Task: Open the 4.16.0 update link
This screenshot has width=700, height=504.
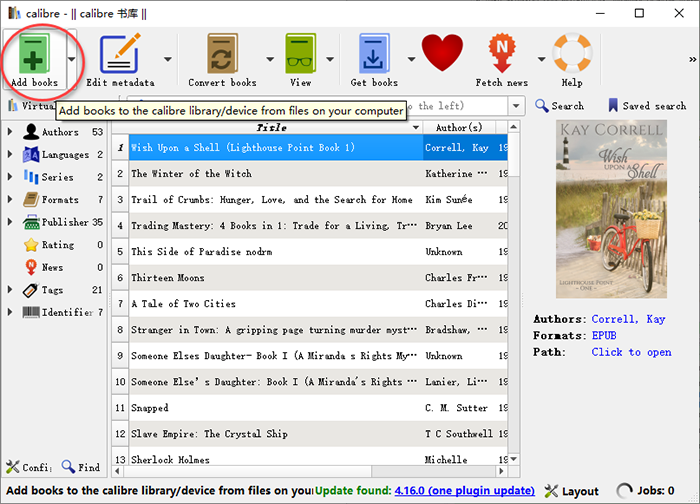Action: (464, 491)
